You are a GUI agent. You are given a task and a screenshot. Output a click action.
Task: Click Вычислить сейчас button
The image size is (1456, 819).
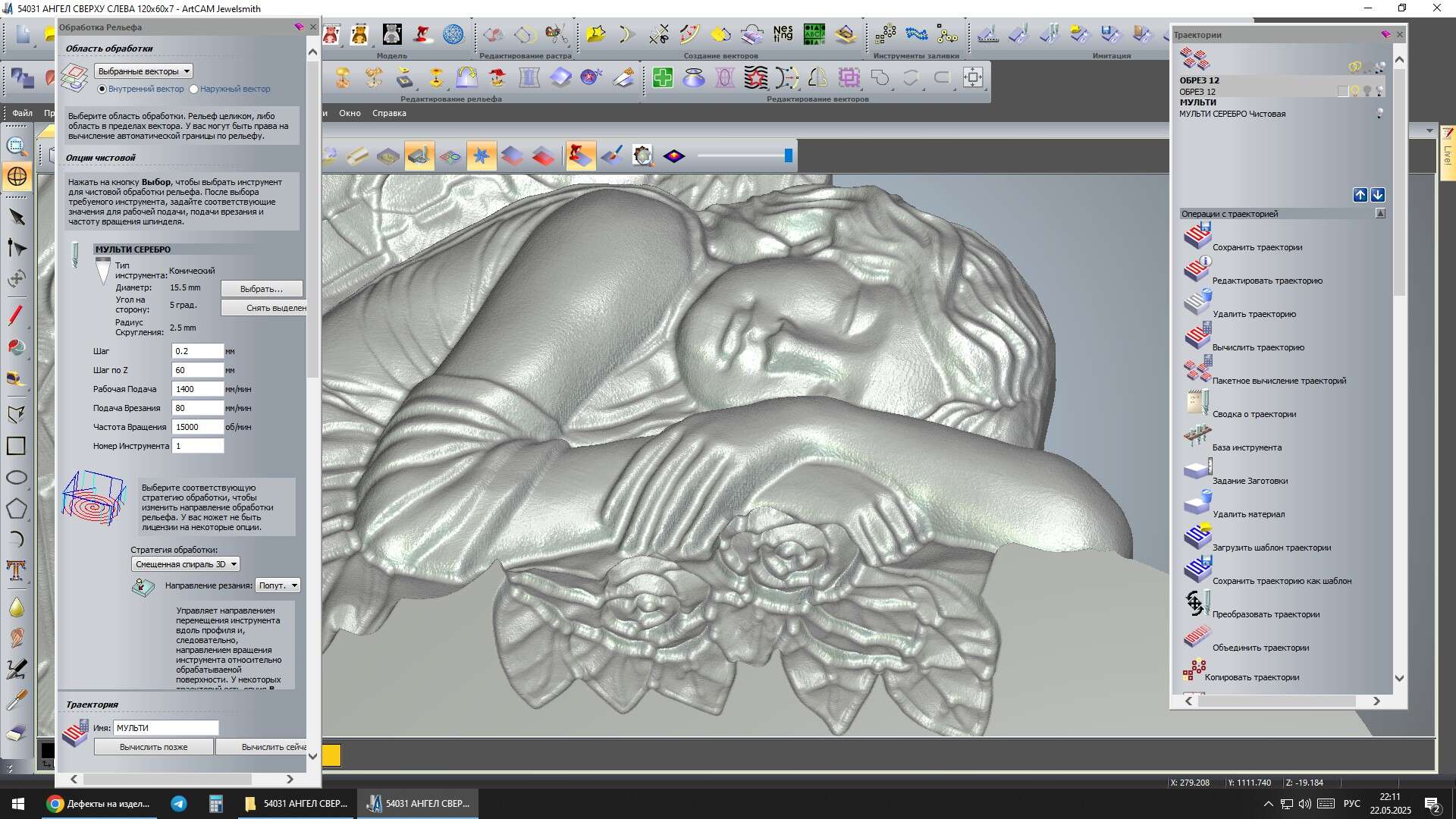click(x=262, y=747)
